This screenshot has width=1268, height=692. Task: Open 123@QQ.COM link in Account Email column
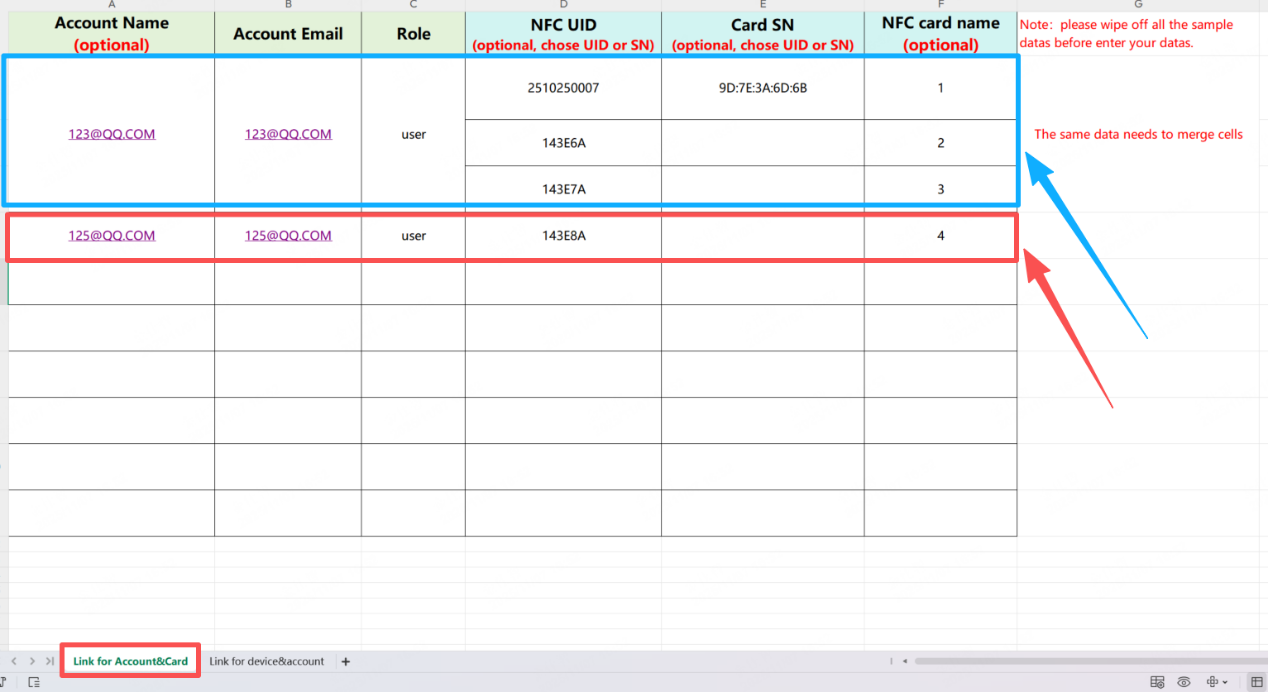point(288,134)
